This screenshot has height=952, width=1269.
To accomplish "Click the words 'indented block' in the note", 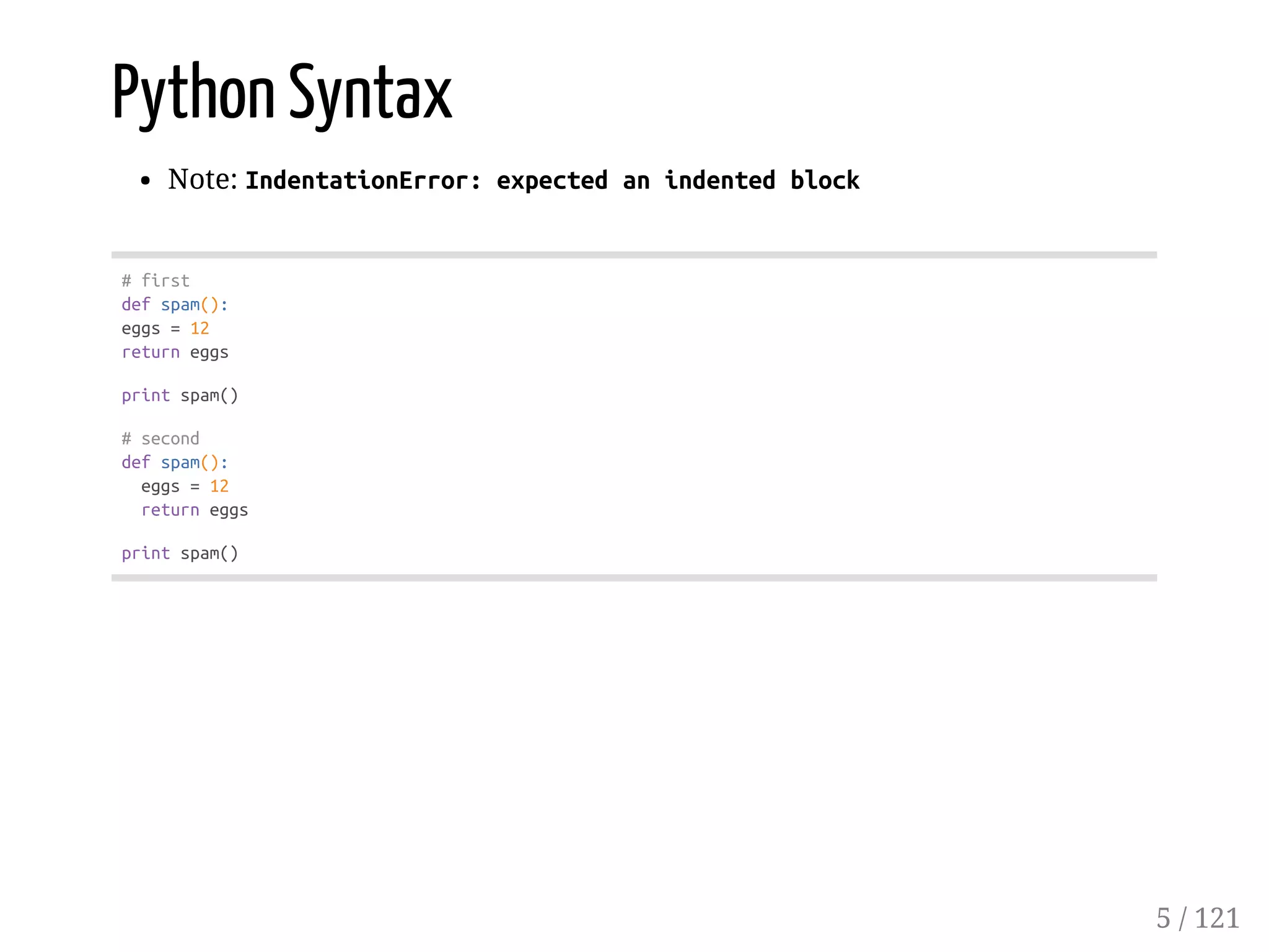I will pyautogui.click(x=762, y=181).
